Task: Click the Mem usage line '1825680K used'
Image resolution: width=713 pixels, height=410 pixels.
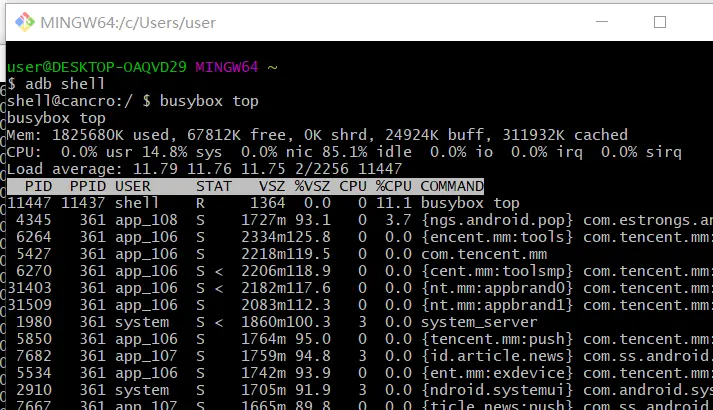Action: pos(317,135)
